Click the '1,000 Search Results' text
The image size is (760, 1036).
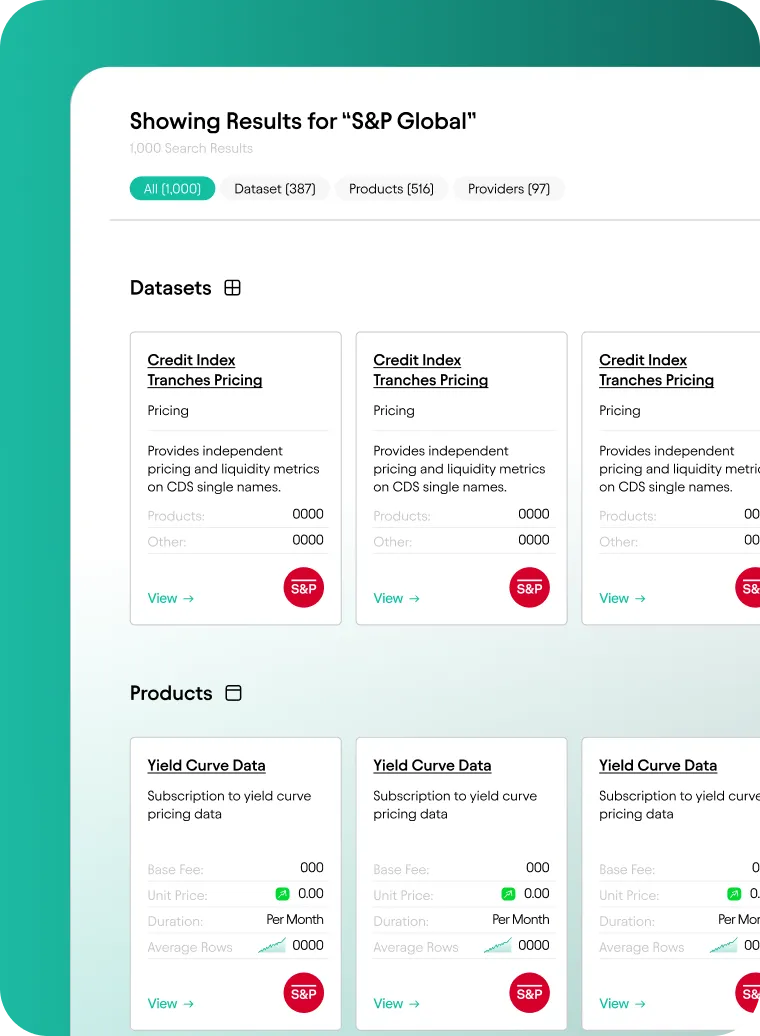click(191, 148)
